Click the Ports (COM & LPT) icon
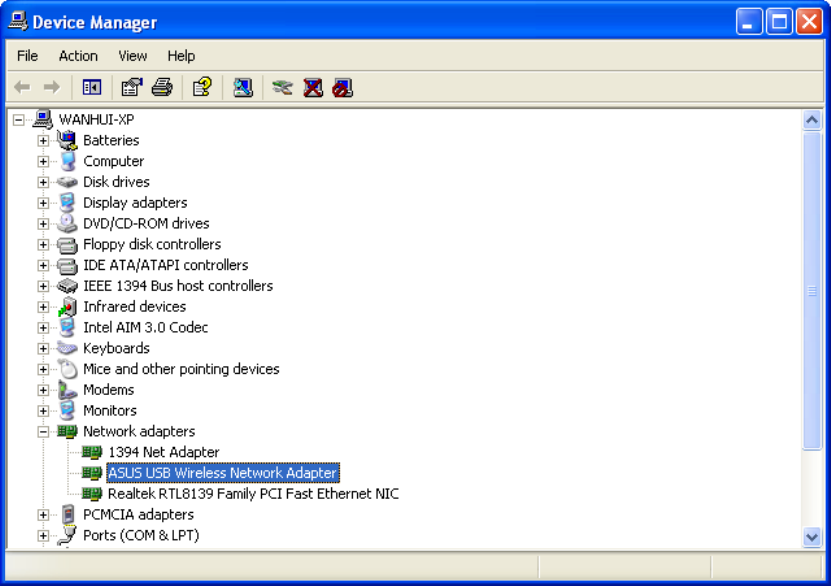831x586 pixels. tap(67, 535)
